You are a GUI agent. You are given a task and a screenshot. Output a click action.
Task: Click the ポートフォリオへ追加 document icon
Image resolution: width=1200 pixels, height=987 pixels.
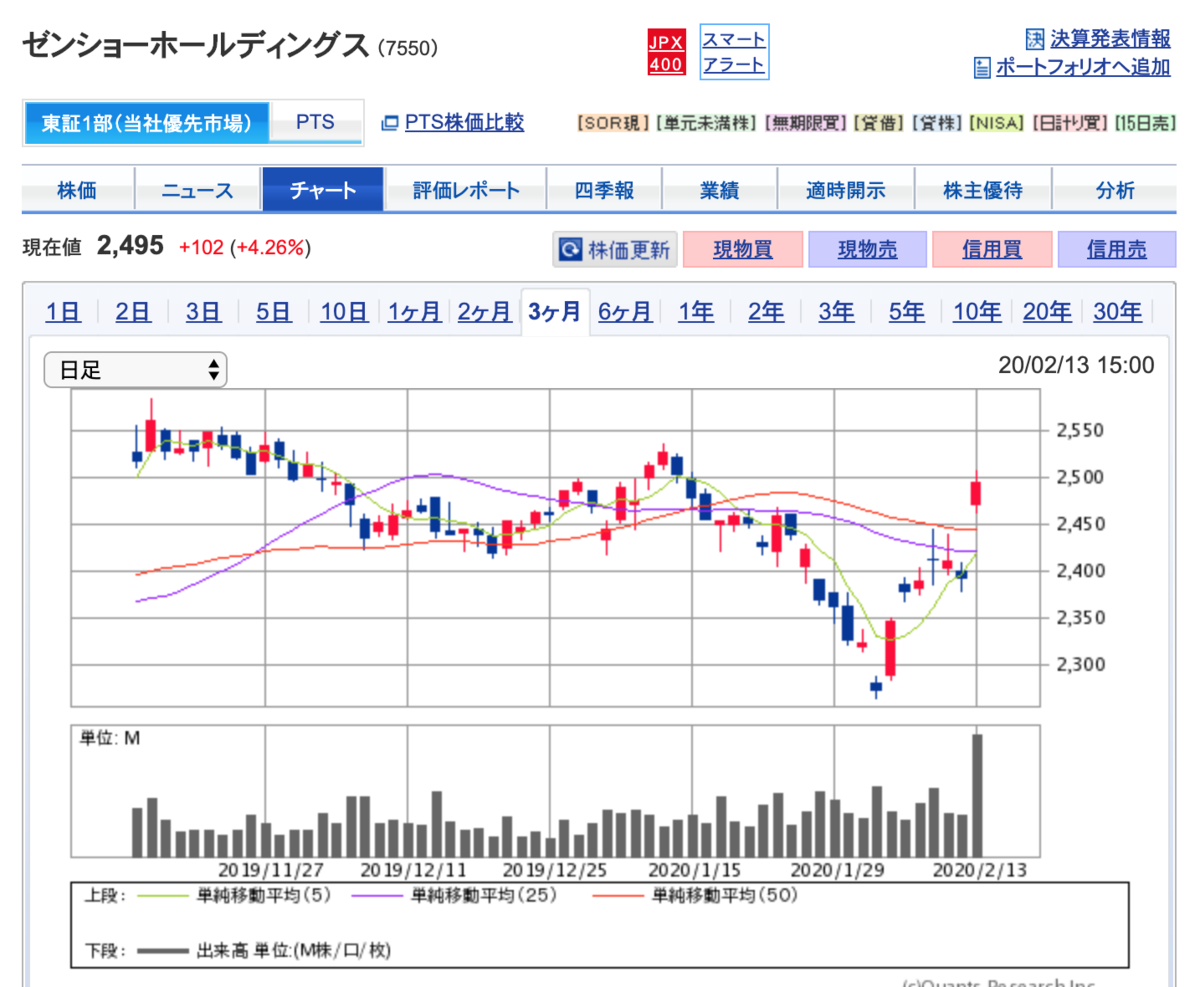tap(982, 68)
